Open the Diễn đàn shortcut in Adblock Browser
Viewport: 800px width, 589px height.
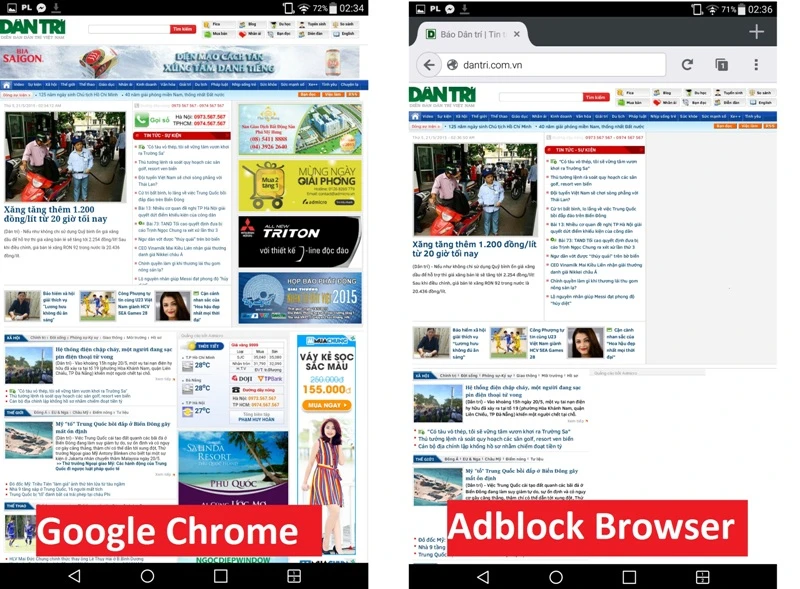point(728,103)
